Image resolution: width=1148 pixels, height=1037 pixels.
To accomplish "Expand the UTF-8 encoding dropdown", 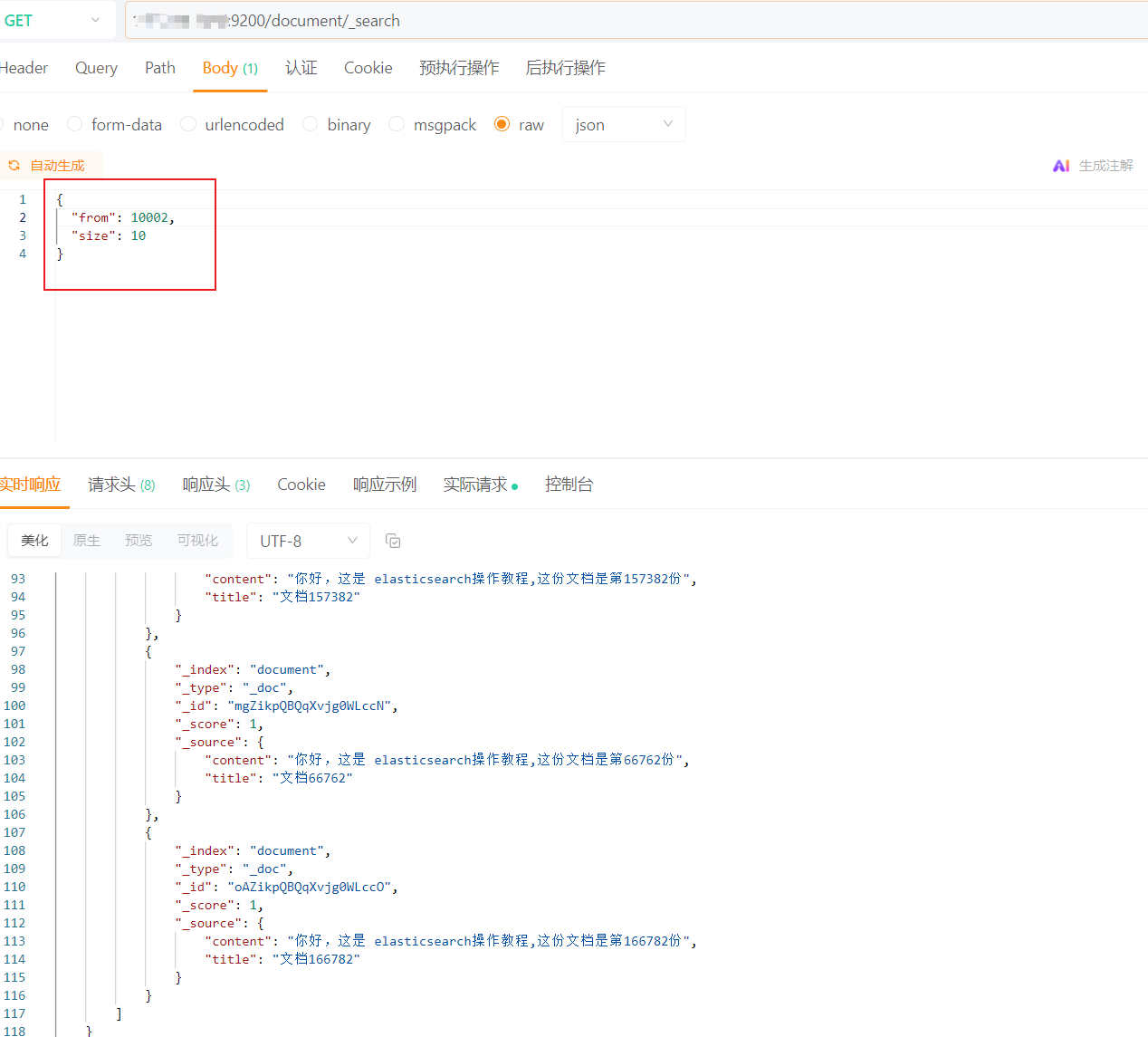I will click(308, 541).
